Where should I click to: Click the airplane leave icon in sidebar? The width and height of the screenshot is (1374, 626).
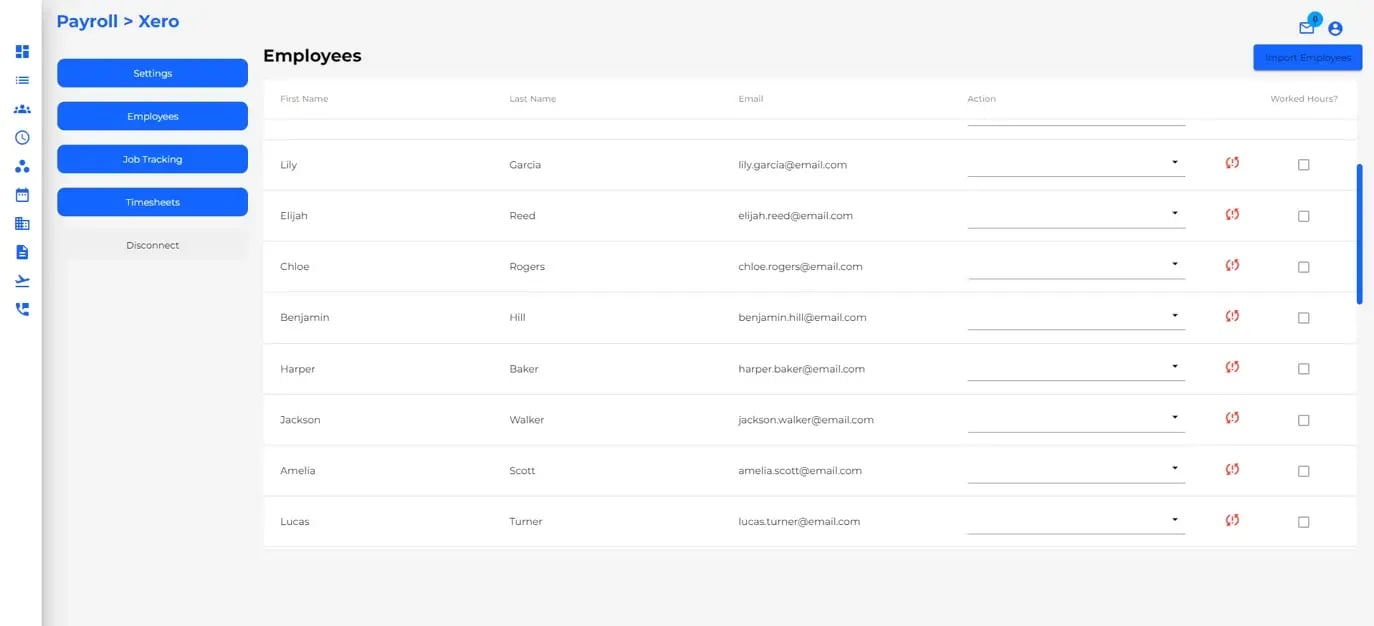click(x=22, y=281)
